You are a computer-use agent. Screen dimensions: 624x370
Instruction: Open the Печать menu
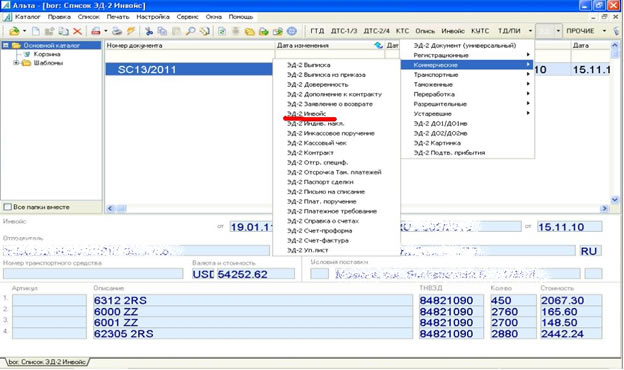(x=118, y=17)
